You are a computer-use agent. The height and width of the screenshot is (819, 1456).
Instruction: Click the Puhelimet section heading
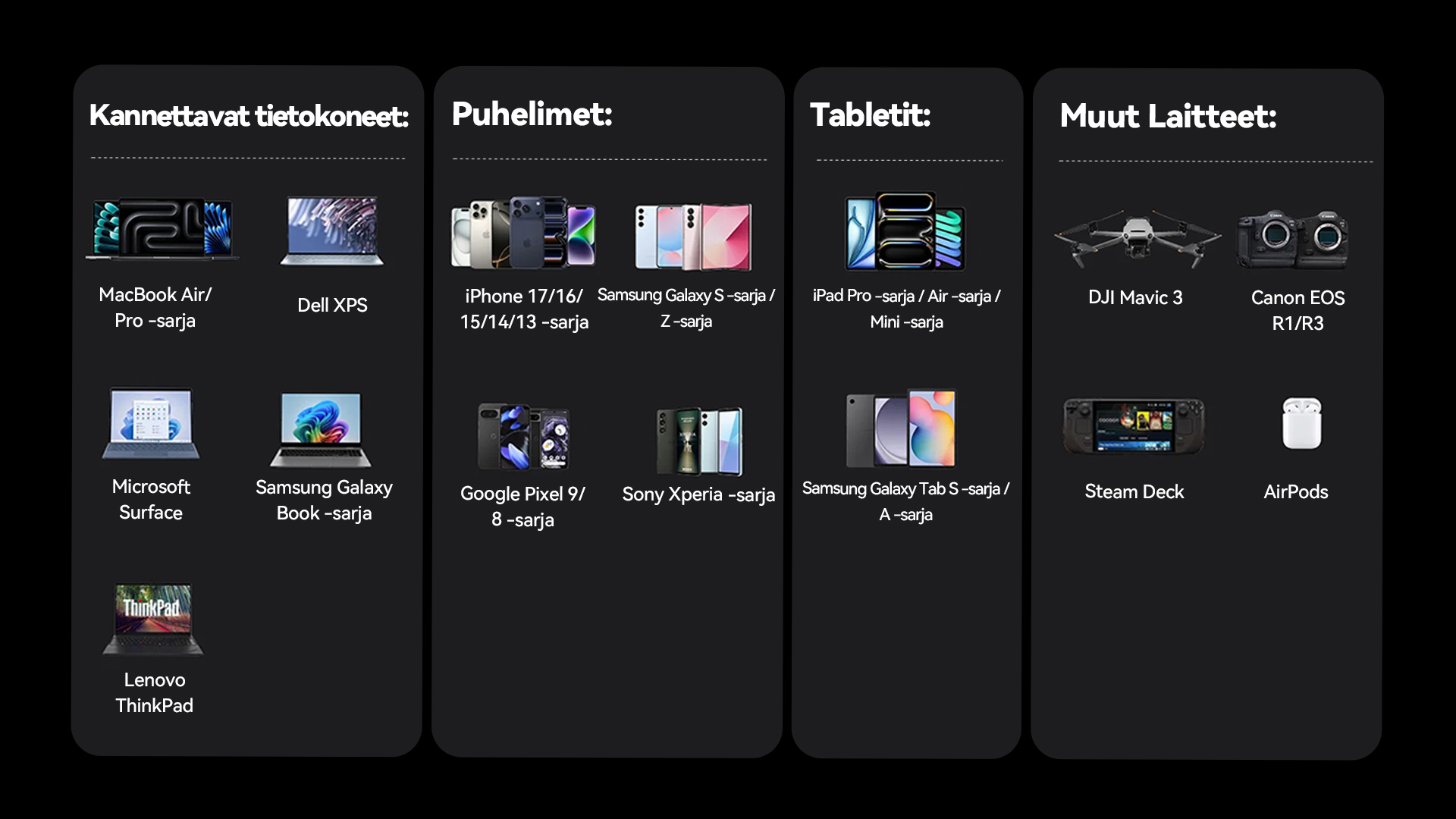[x=532, y=115]
